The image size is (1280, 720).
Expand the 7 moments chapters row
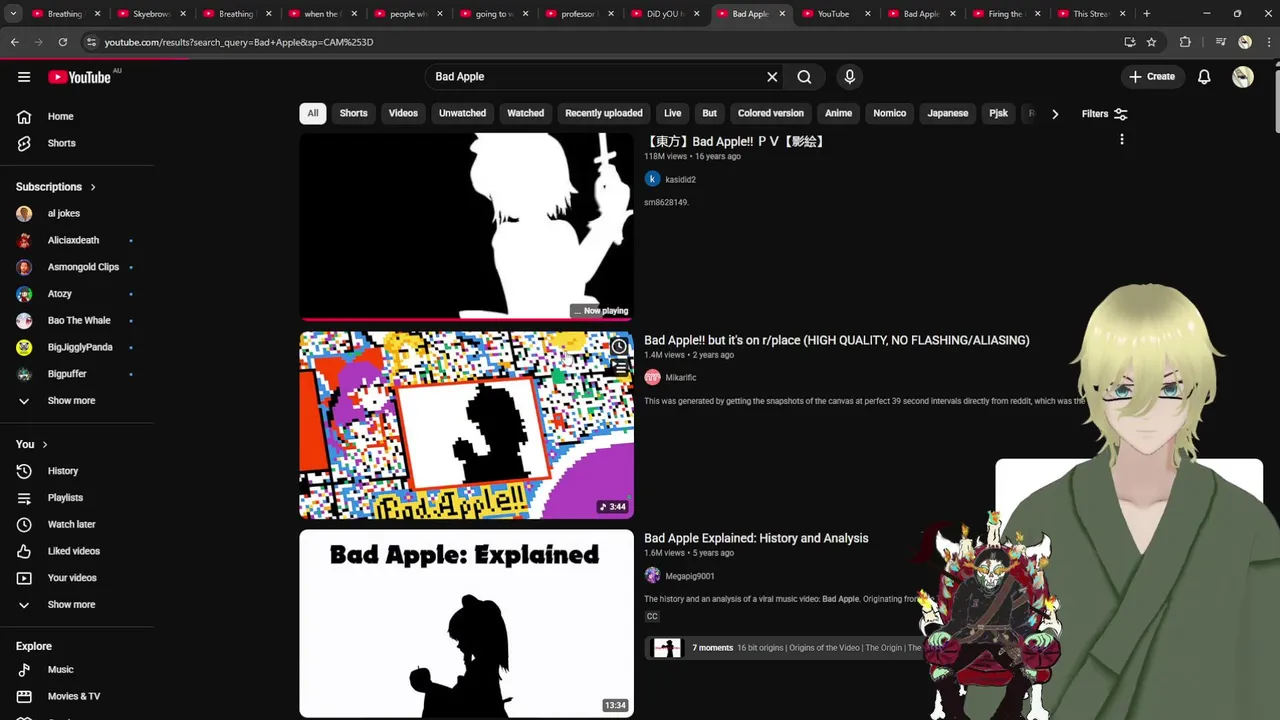(x=784, y=648)
